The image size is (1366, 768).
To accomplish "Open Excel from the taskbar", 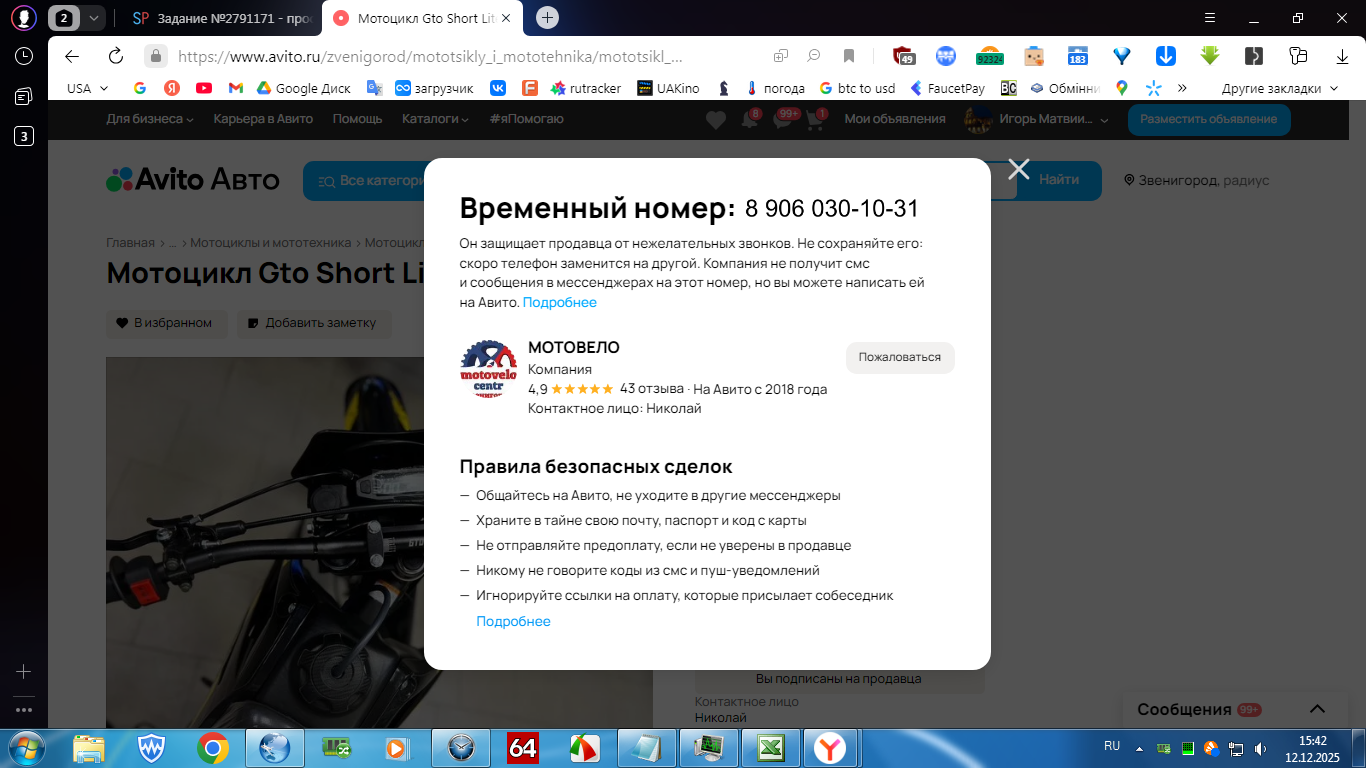I will pyautogui.click(x=769, y=748).
